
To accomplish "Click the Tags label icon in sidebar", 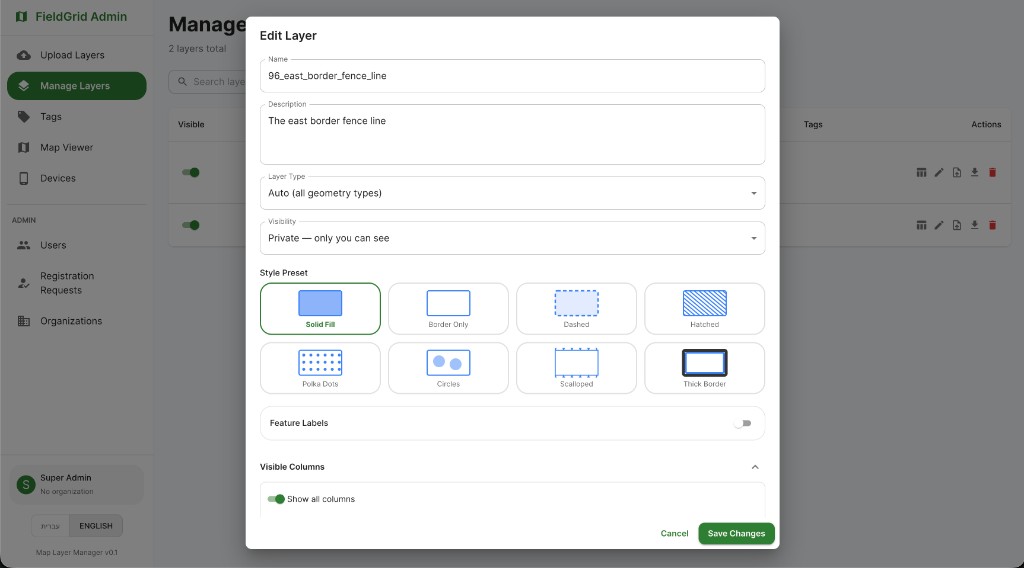I will [24, 116].
